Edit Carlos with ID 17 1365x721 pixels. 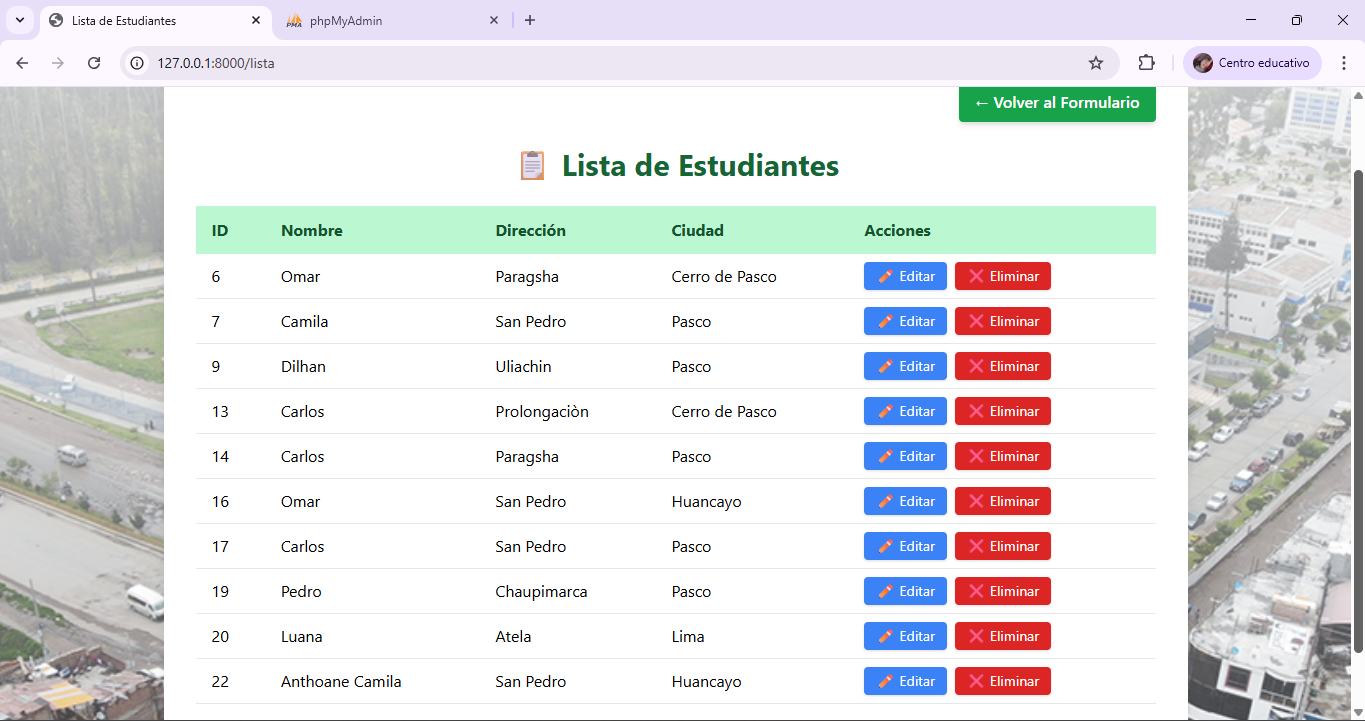tap(905, 546)
